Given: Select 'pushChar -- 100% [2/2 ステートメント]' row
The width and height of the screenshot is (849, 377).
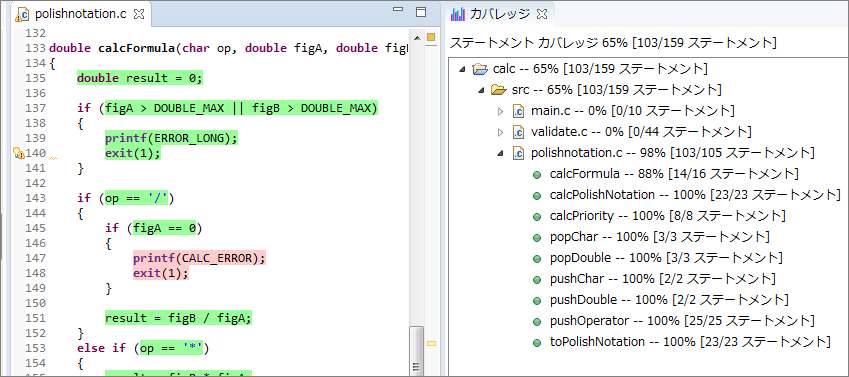Looking at the screenshot, I should click(x=663, y=280).
